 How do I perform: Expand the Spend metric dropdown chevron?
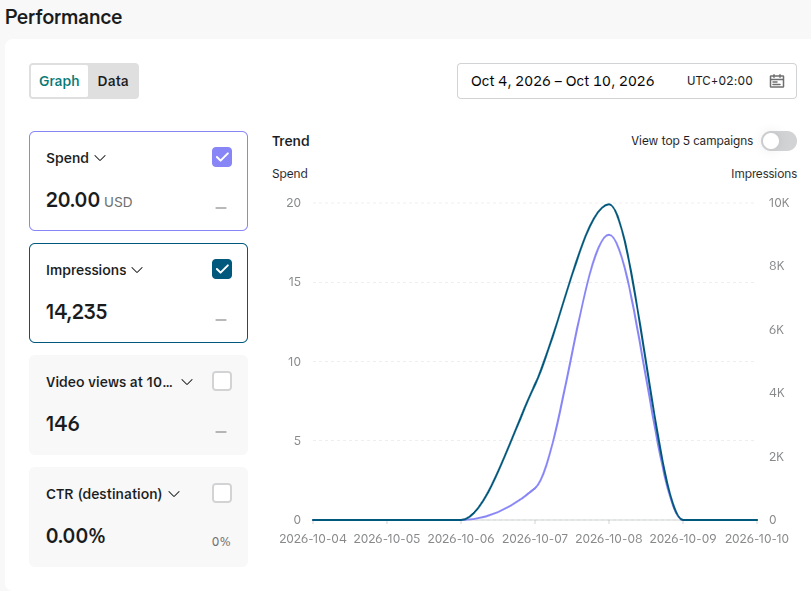point(100,158)
